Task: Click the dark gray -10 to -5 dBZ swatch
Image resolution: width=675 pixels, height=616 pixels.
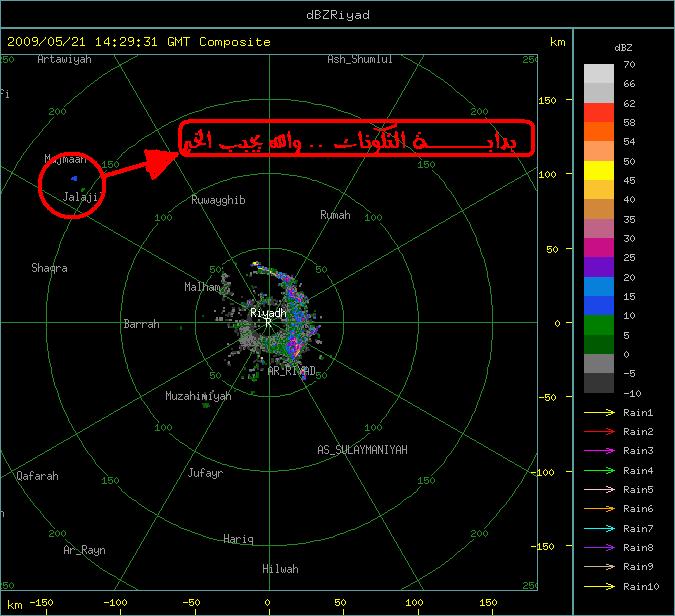Action: [599, 383]
